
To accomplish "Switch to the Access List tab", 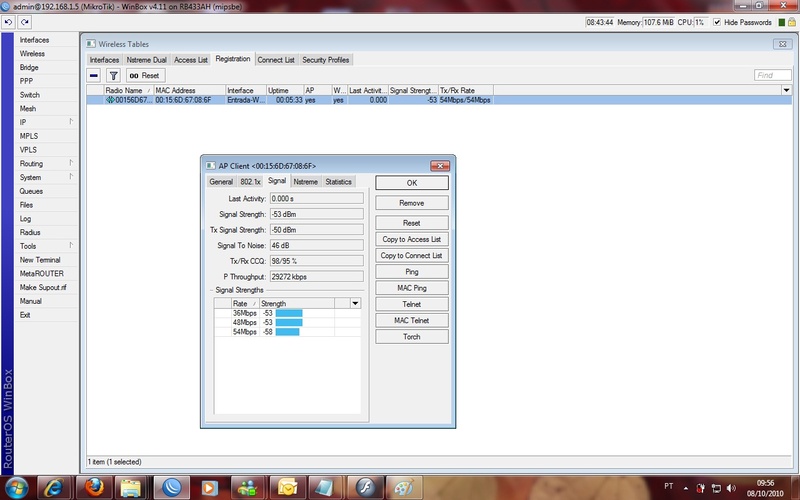I will point(191,60).
